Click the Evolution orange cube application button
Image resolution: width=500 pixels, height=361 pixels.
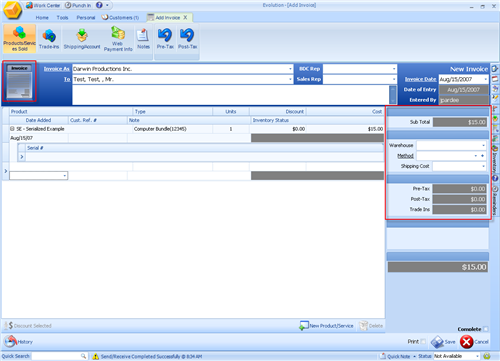click(13, 9)
